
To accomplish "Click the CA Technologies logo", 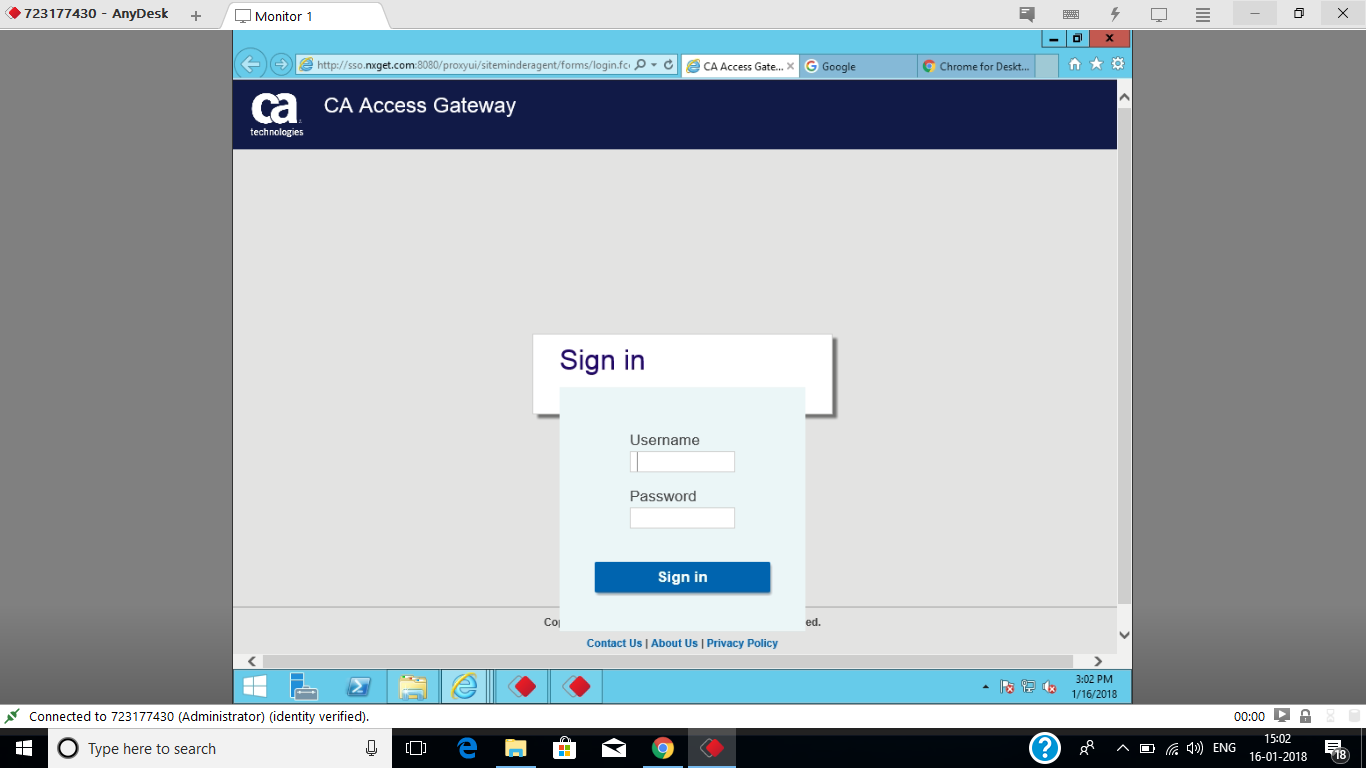I will point(275,112).
